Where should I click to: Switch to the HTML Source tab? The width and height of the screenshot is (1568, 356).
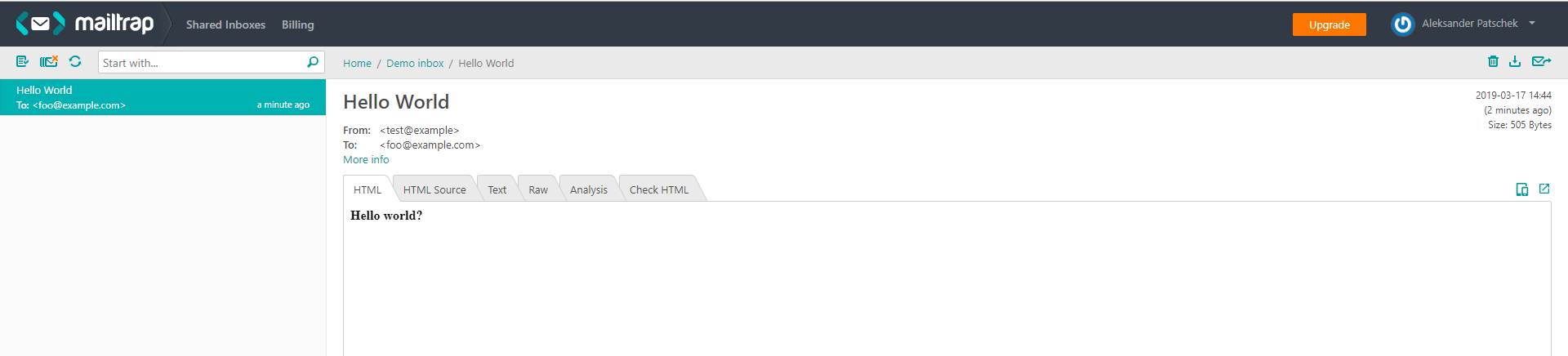[434, 189]
